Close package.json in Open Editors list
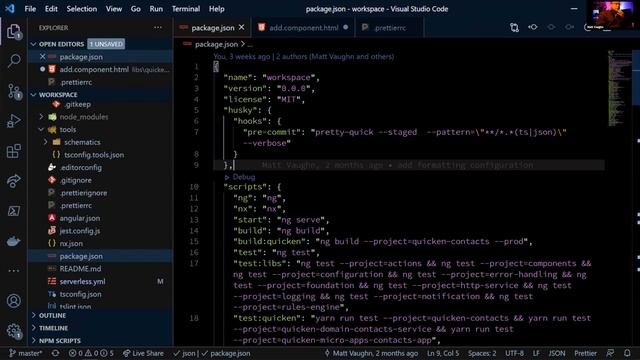Viewport: 640px width, 360px height. (42, 57)
